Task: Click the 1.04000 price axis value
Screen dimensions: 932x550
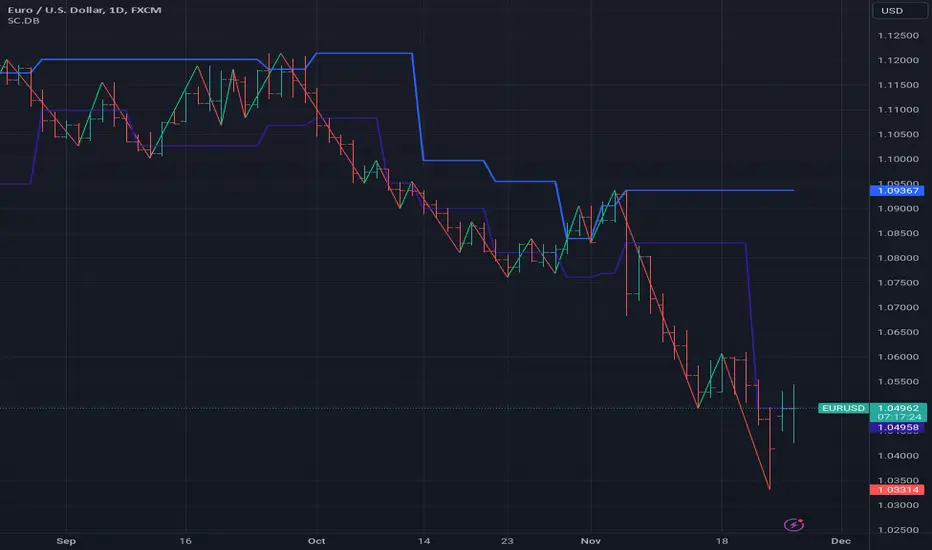Action: point(898,456)
